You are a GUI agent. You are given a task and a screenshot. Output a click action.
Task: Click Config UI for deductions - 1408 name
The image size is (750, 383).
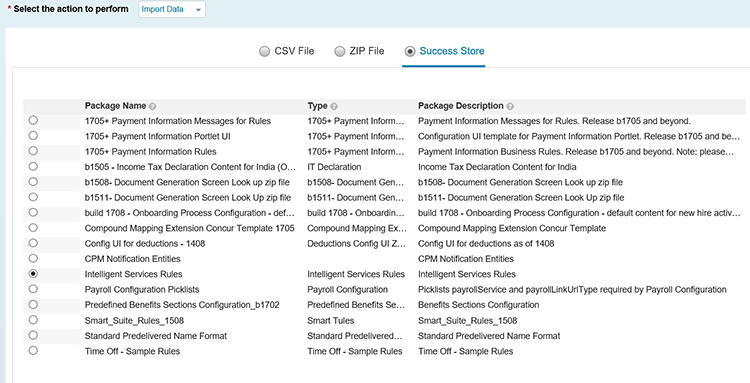pos(145,243)
